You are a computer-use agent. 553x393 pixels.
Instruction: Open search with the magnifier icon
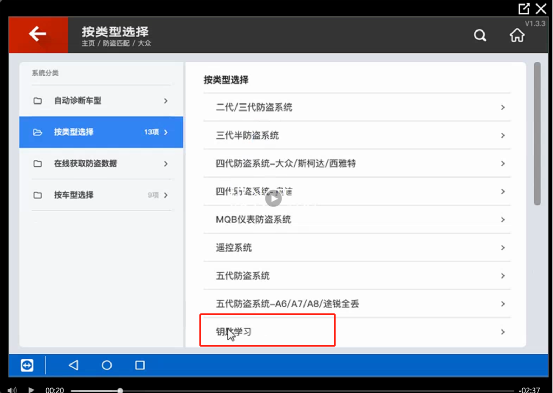click(x=480, y=35)
